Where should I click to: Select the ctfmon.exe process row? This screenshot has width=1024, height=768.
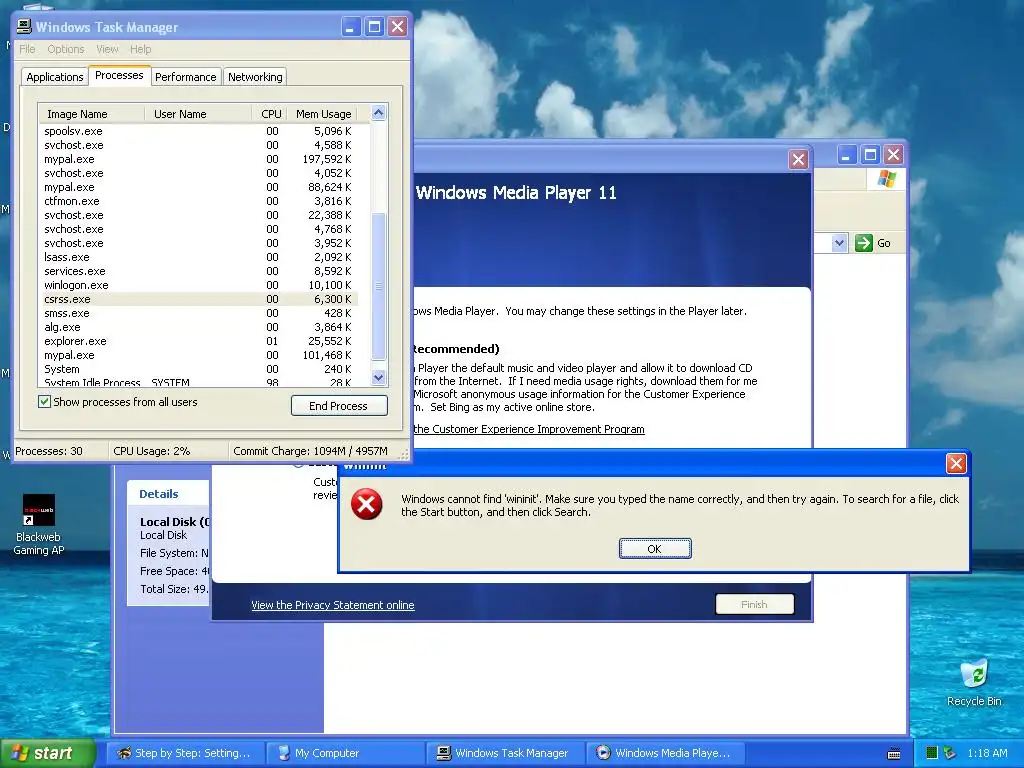199,201
